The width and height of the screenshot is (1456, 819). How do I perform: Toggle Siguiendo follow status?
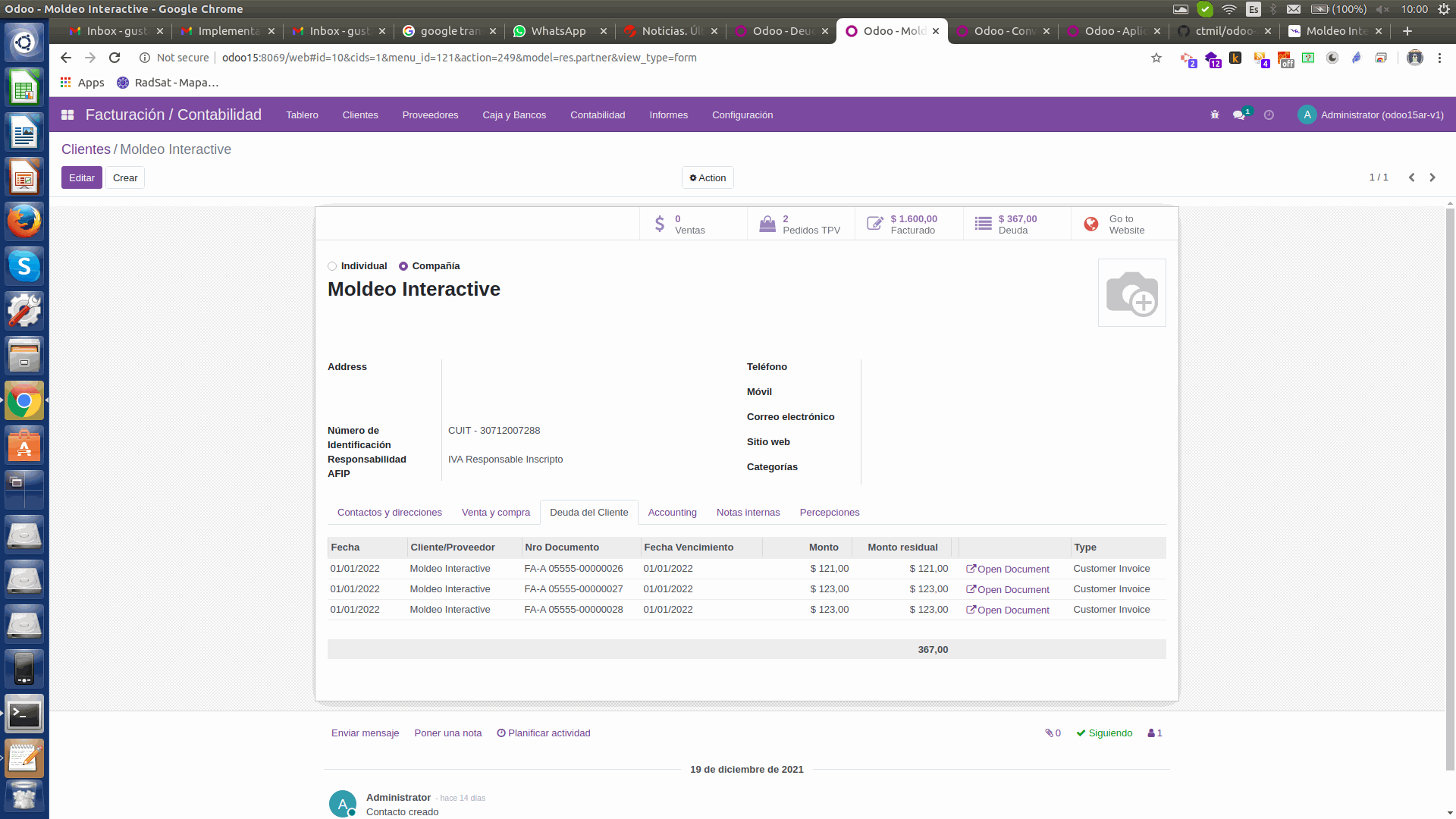click(1104, 733)
